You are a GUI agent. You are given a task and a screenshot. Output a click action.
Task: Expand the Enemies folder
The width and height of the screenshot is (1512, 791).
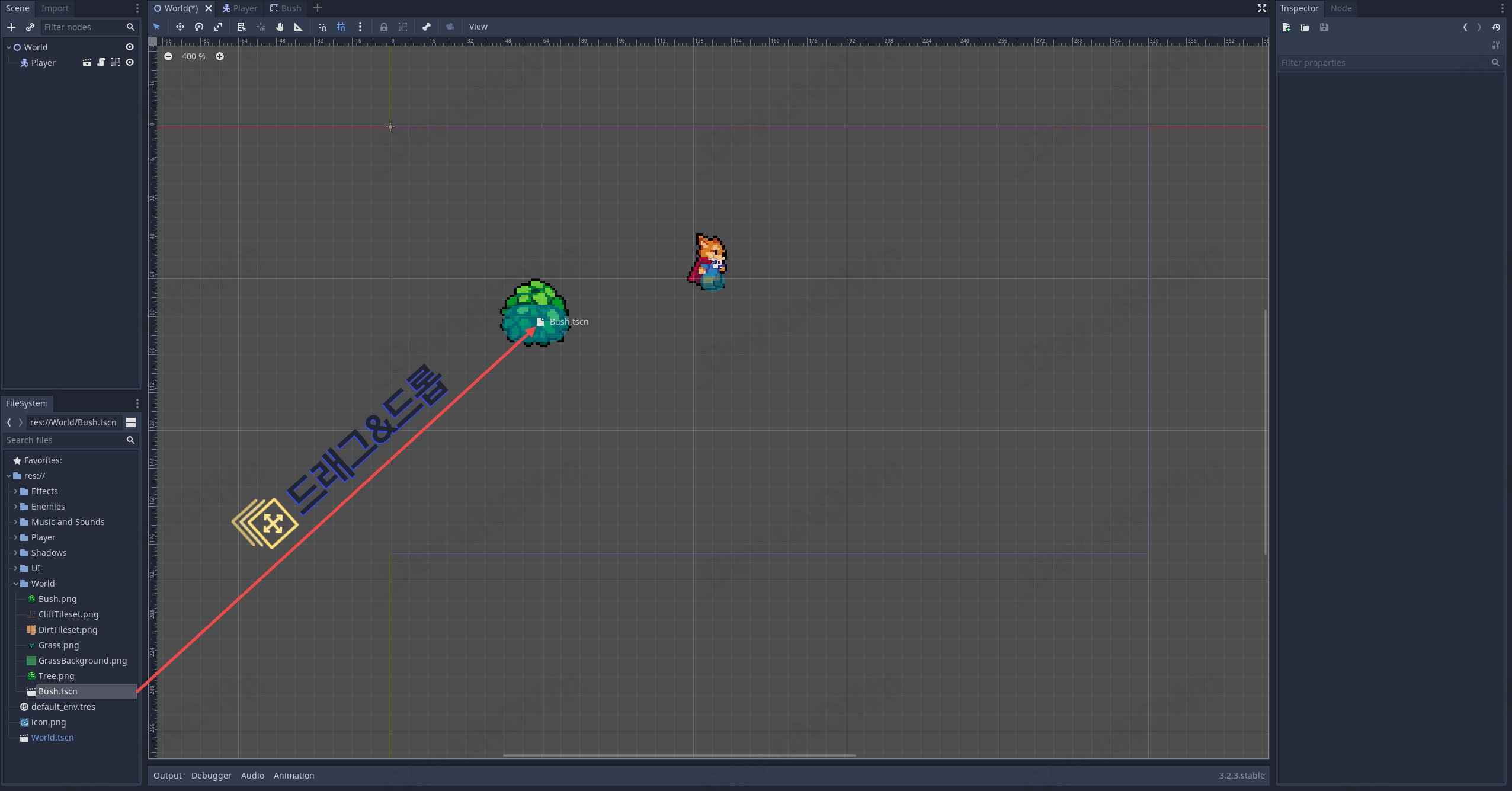[x=16, y=507]
